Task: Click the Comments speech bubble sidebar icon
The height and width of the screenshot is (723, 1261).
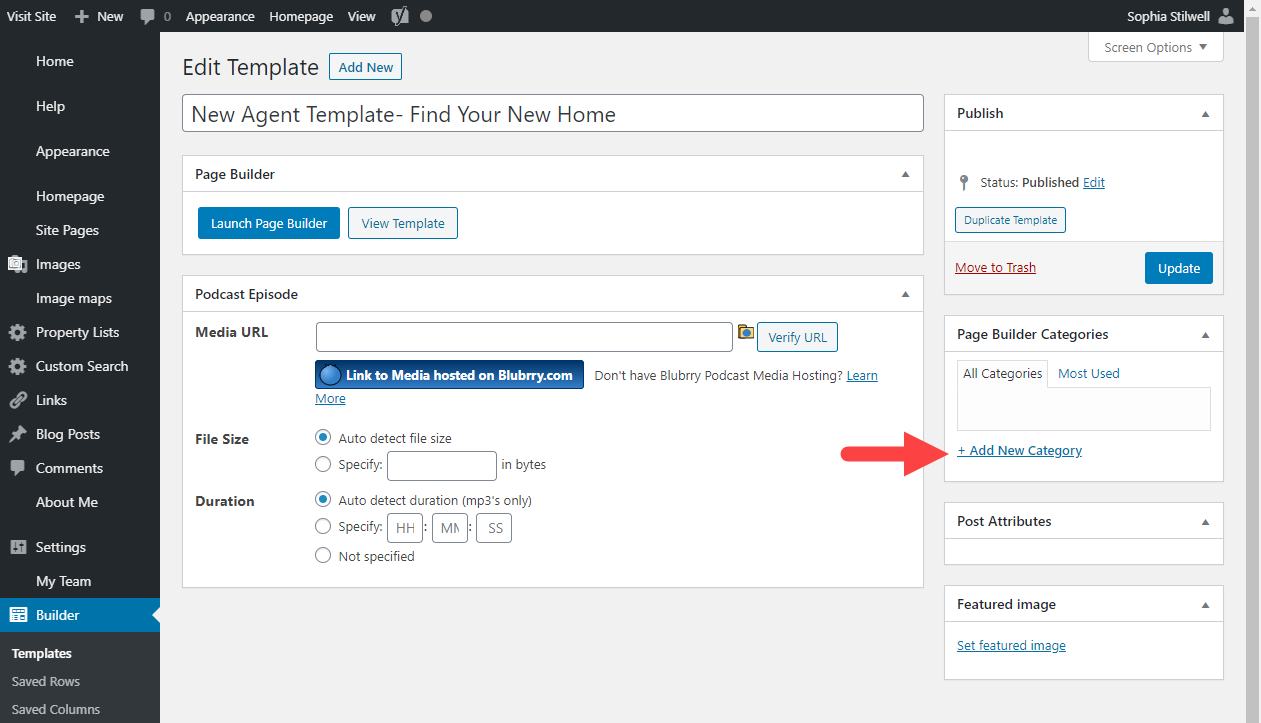Action: click(17, 468)
